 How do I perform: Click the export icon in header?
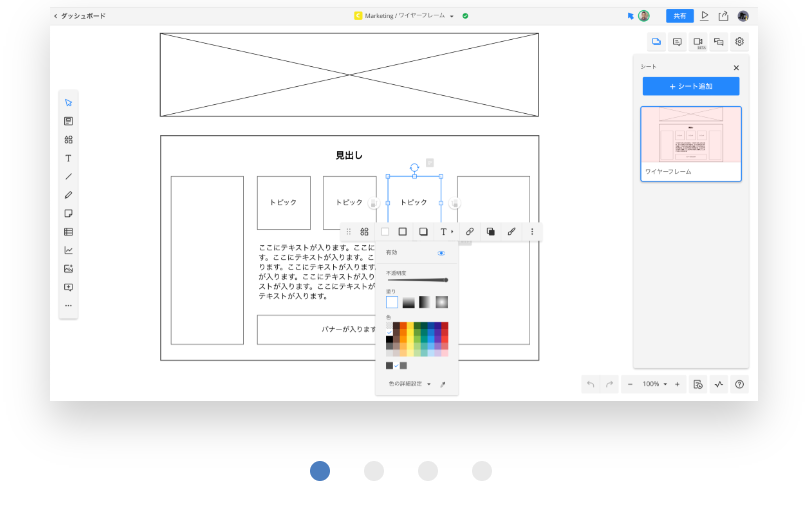click(723, 16)
